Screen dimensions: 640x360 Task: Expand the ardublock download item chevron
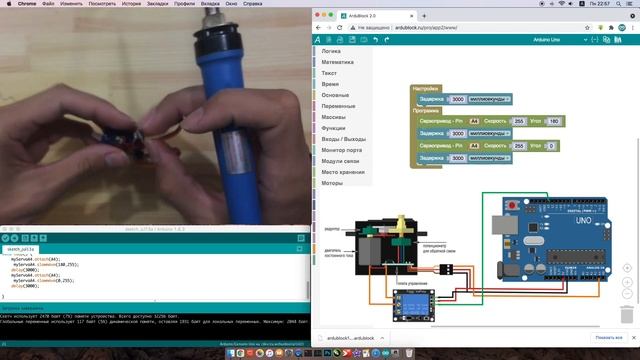[x=382, y=338]
